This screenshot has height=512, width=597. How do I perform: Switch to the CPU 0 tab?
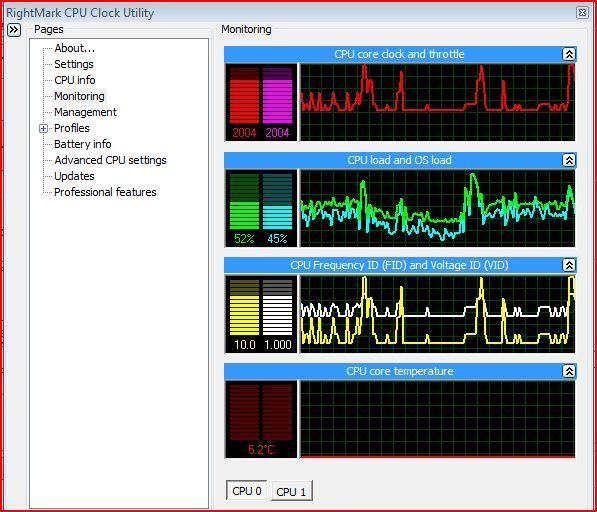pyautogui.click(x=246, y=491)
